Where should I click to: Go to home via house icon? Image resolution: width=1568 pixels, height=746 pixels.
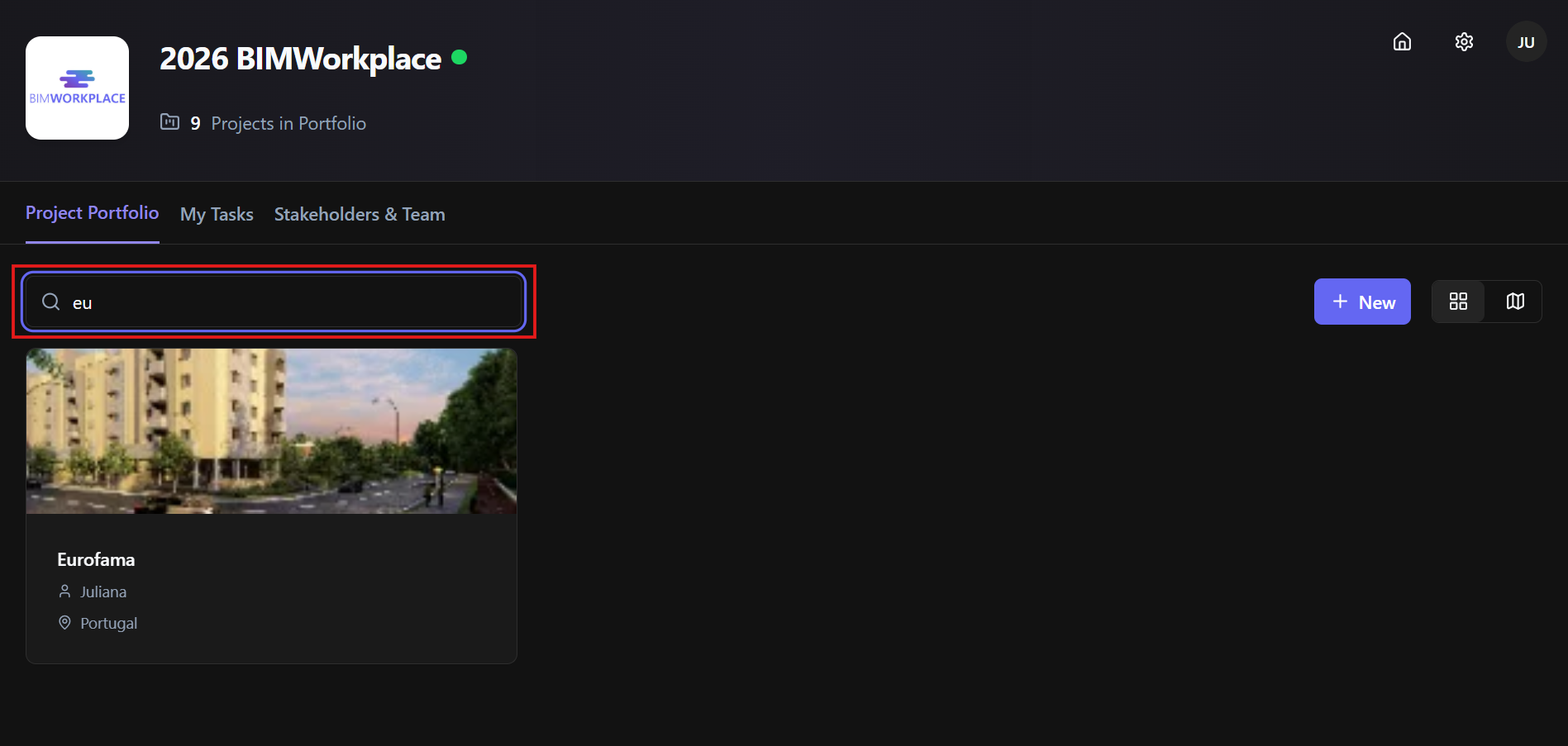point(1402,41)
